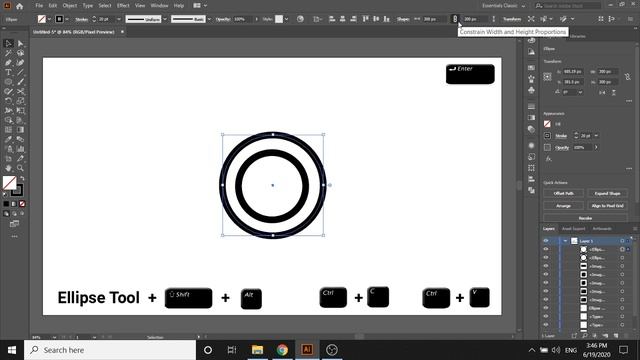Select the Ellipse tool in toolbar

8,82
